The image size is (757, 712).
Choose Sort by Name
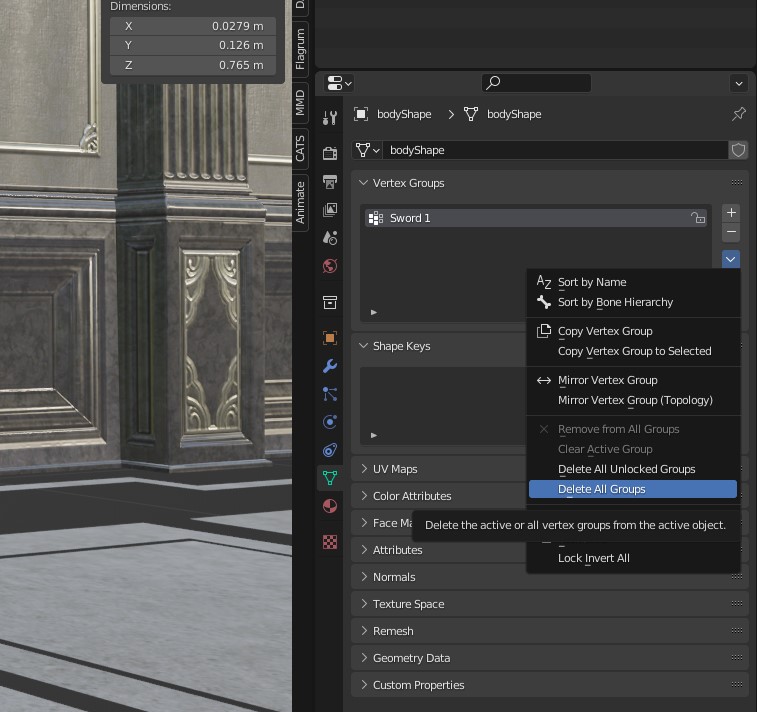click(633, 282)
